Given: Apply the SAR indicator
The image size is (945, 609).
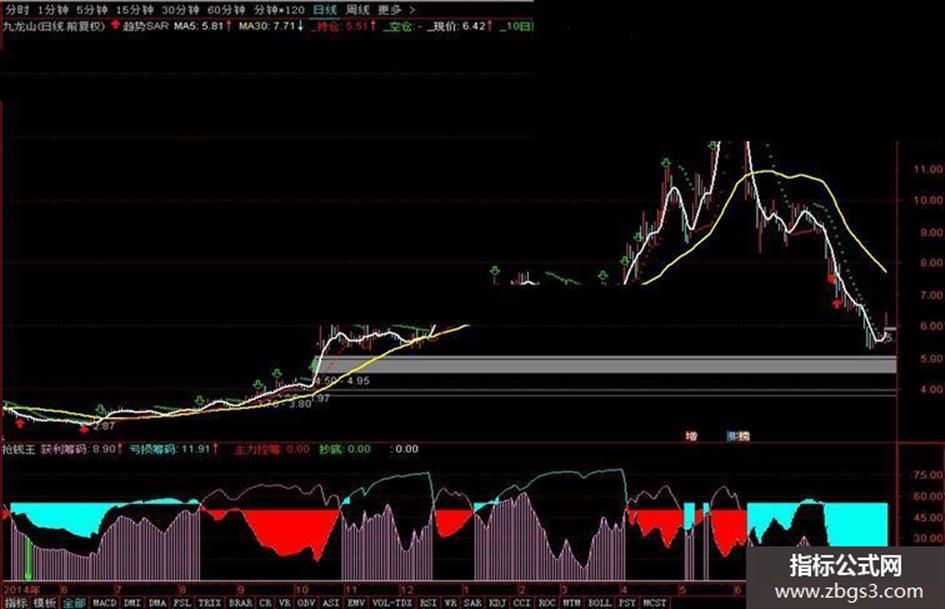Looking at the screenshot, I should [x=473, y=602].
